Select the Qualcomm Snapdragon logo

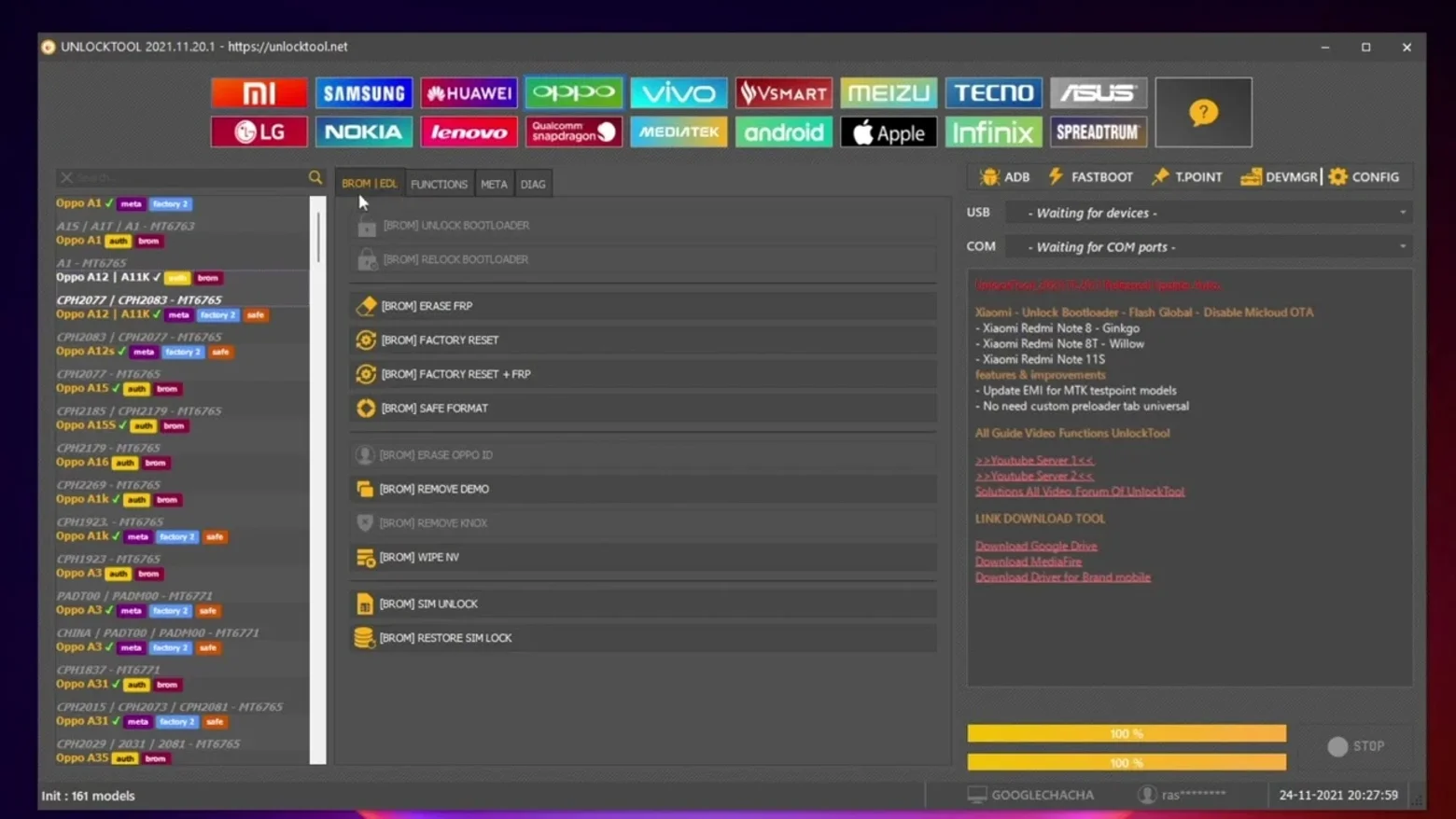pos(574,132)
